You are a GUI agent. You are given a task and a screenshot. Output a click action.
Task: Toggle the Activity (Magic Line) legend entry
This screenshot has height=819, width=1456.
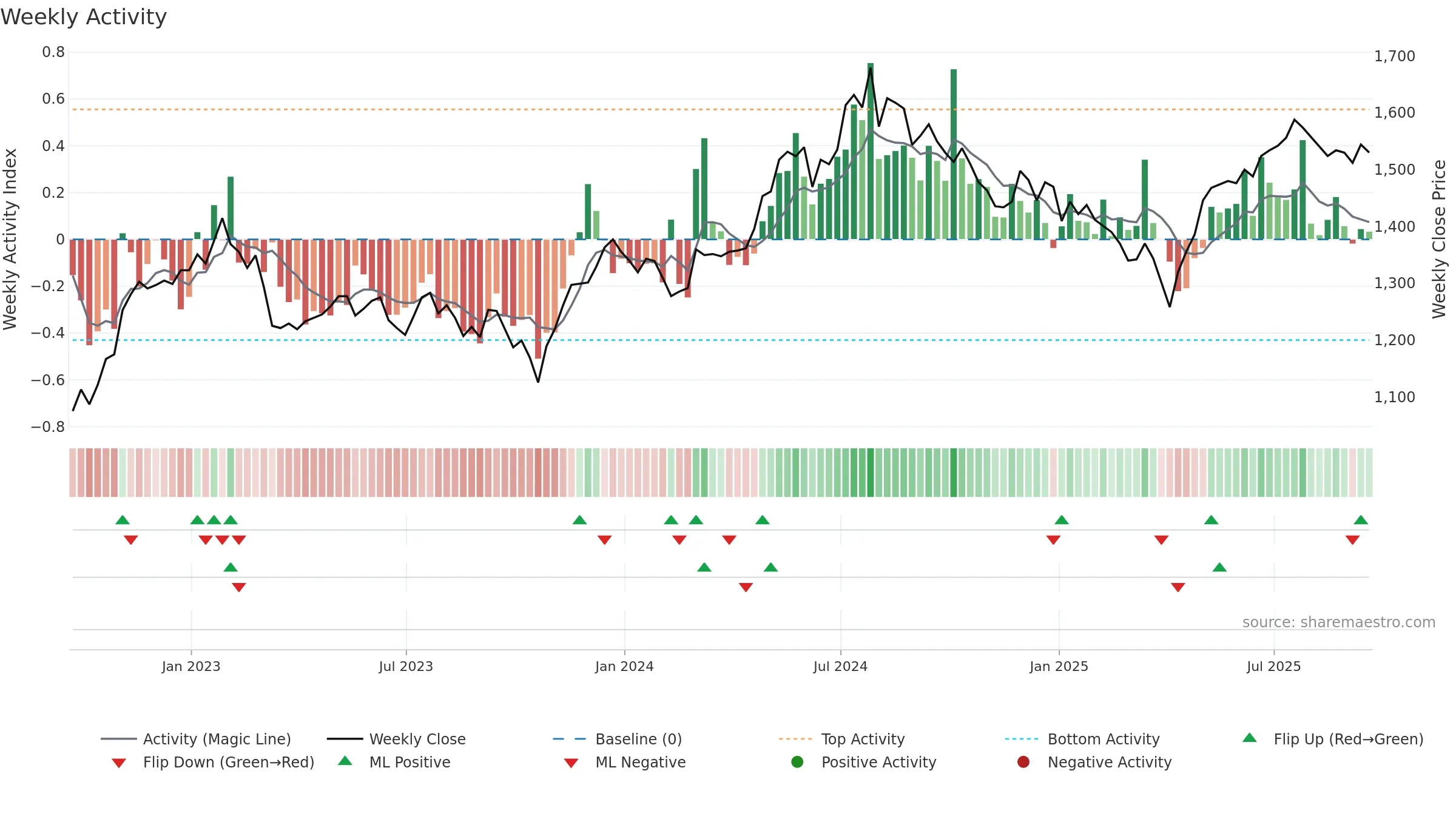(196, 739)
